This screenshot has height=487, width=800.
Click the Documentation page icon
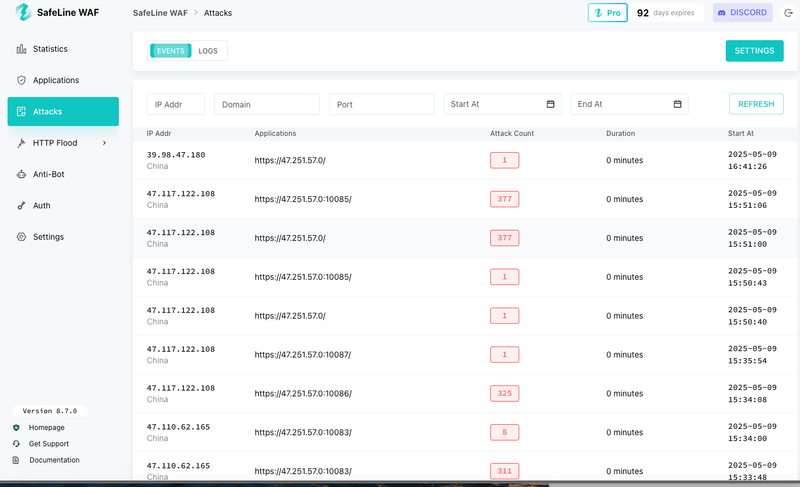click(16, 460)
